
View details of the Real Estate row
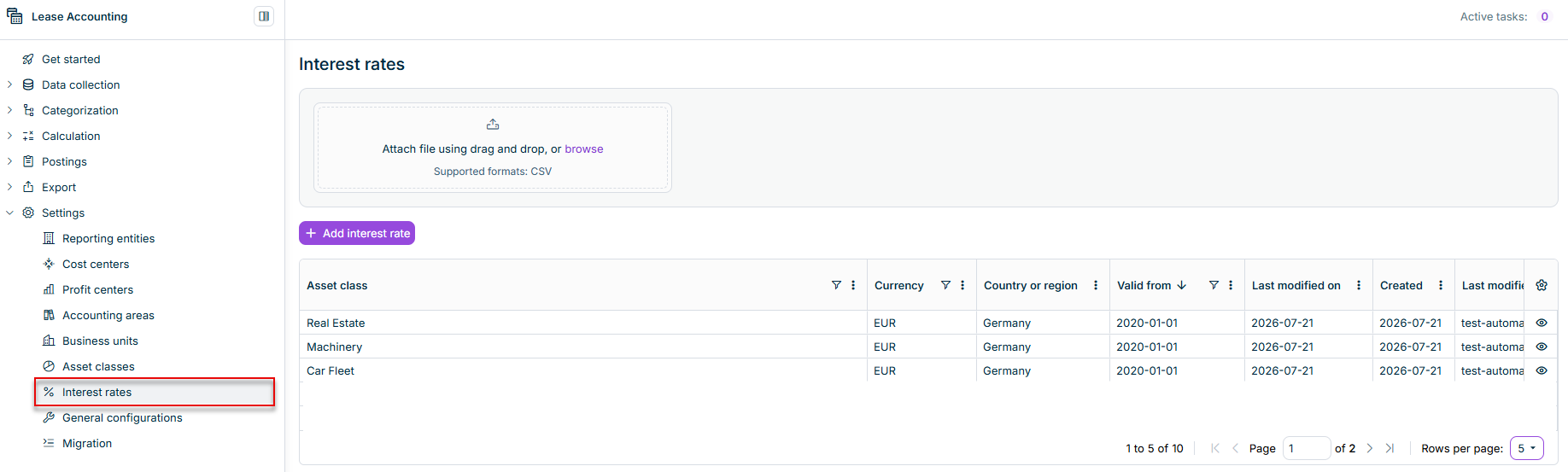1542,323
